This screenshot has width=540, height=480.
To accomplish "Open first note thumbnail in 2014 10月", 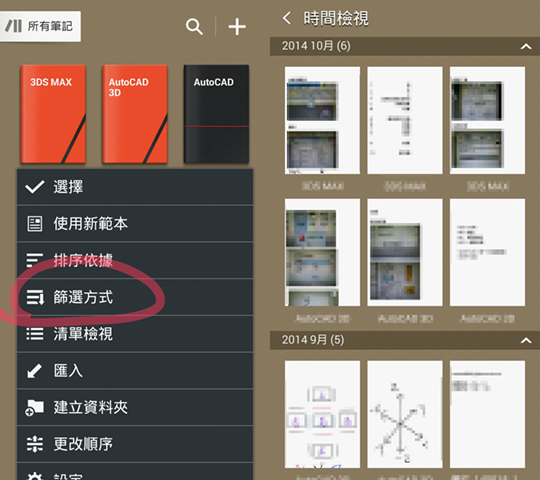I will tap(322, 121).
